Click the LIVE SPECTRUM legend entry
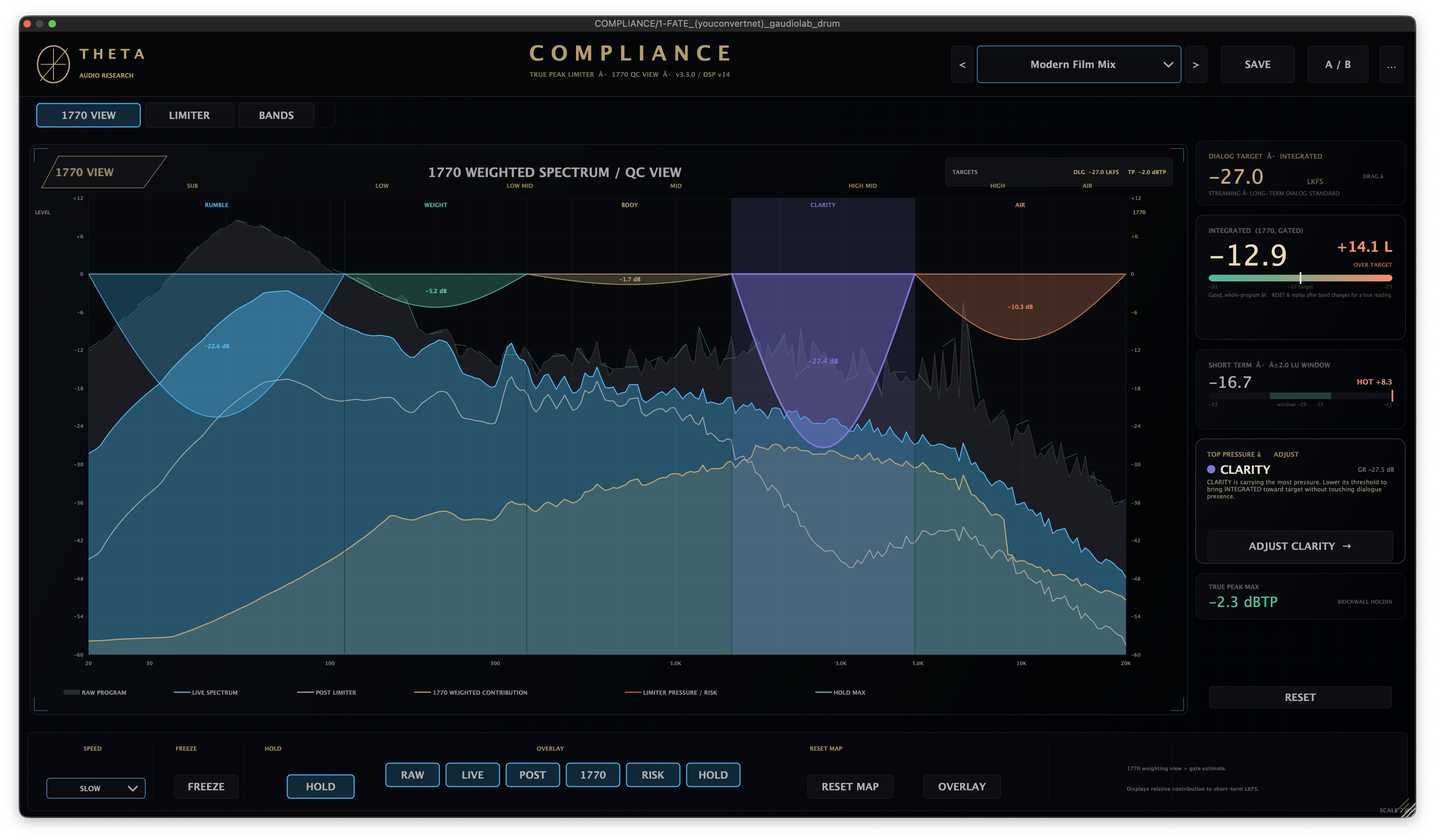This screenshot has width=1435, height=840. (x=205, y=692)
